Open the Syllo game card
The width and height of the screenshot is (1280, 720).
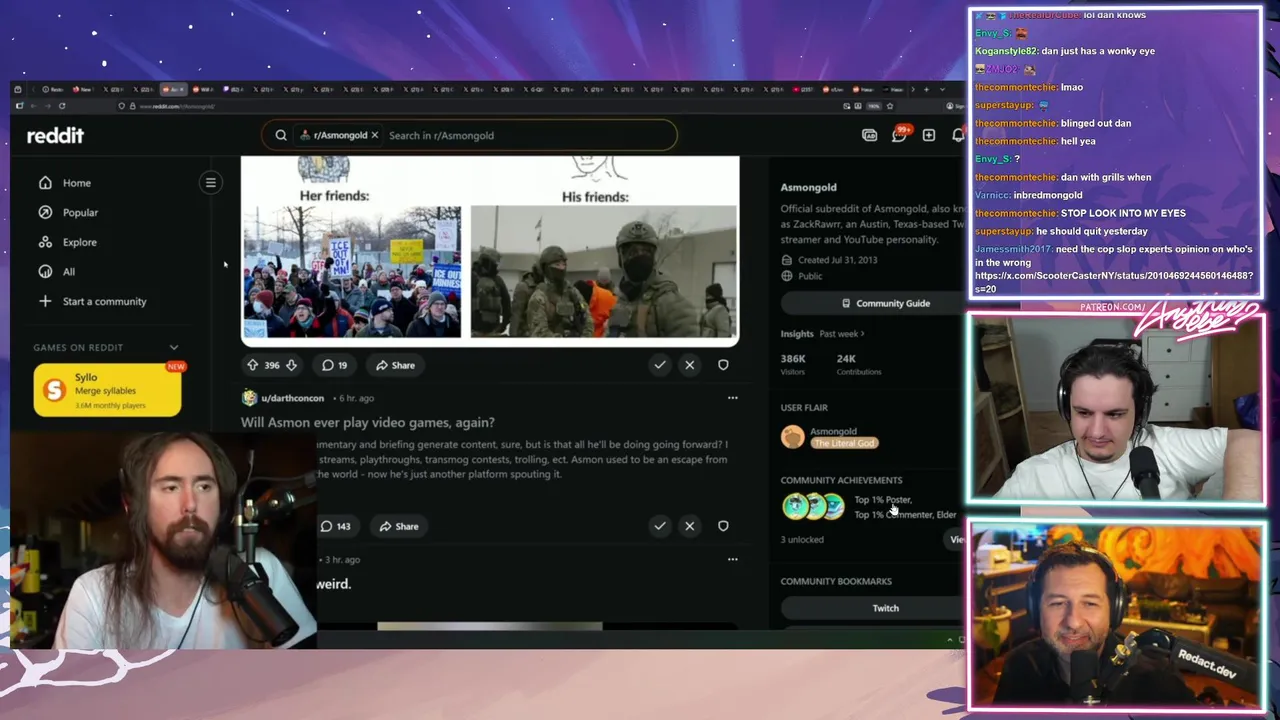pyautogui.click(x=107, y=389)
